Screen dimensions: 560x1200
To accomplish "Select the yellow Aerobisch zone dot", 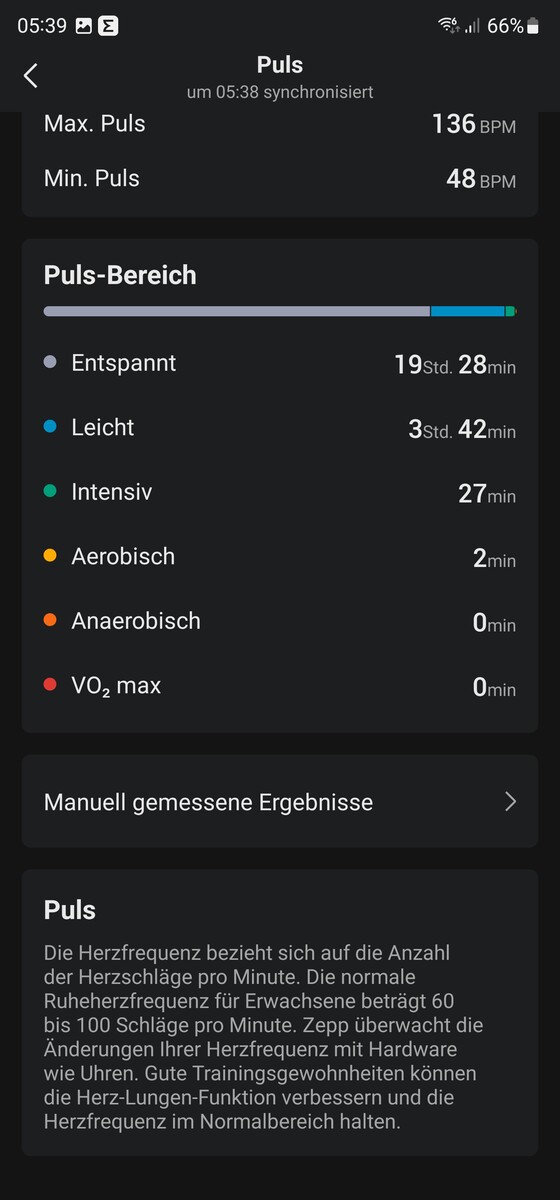I will 50,556.
